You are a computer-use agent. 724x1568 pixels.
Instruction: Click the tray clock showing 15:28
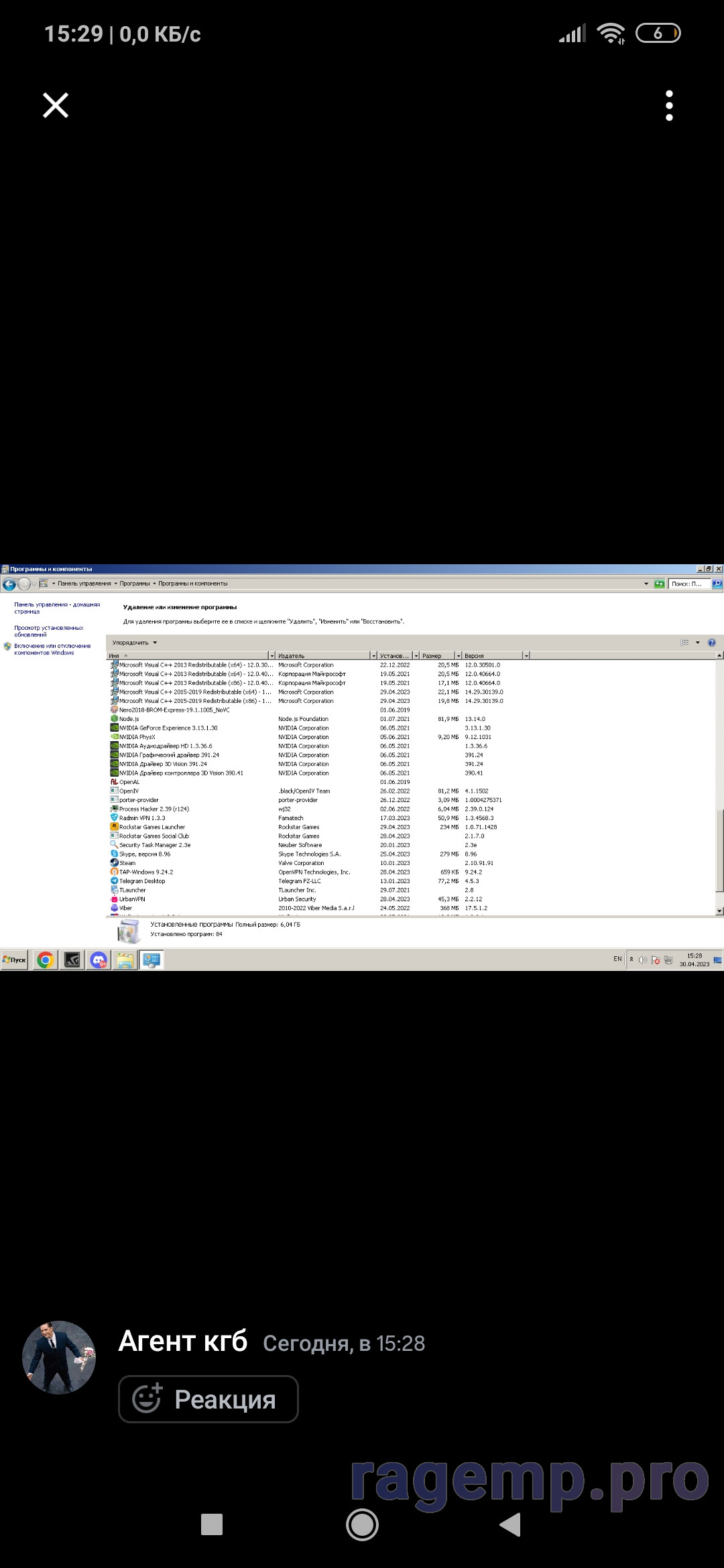695,960
